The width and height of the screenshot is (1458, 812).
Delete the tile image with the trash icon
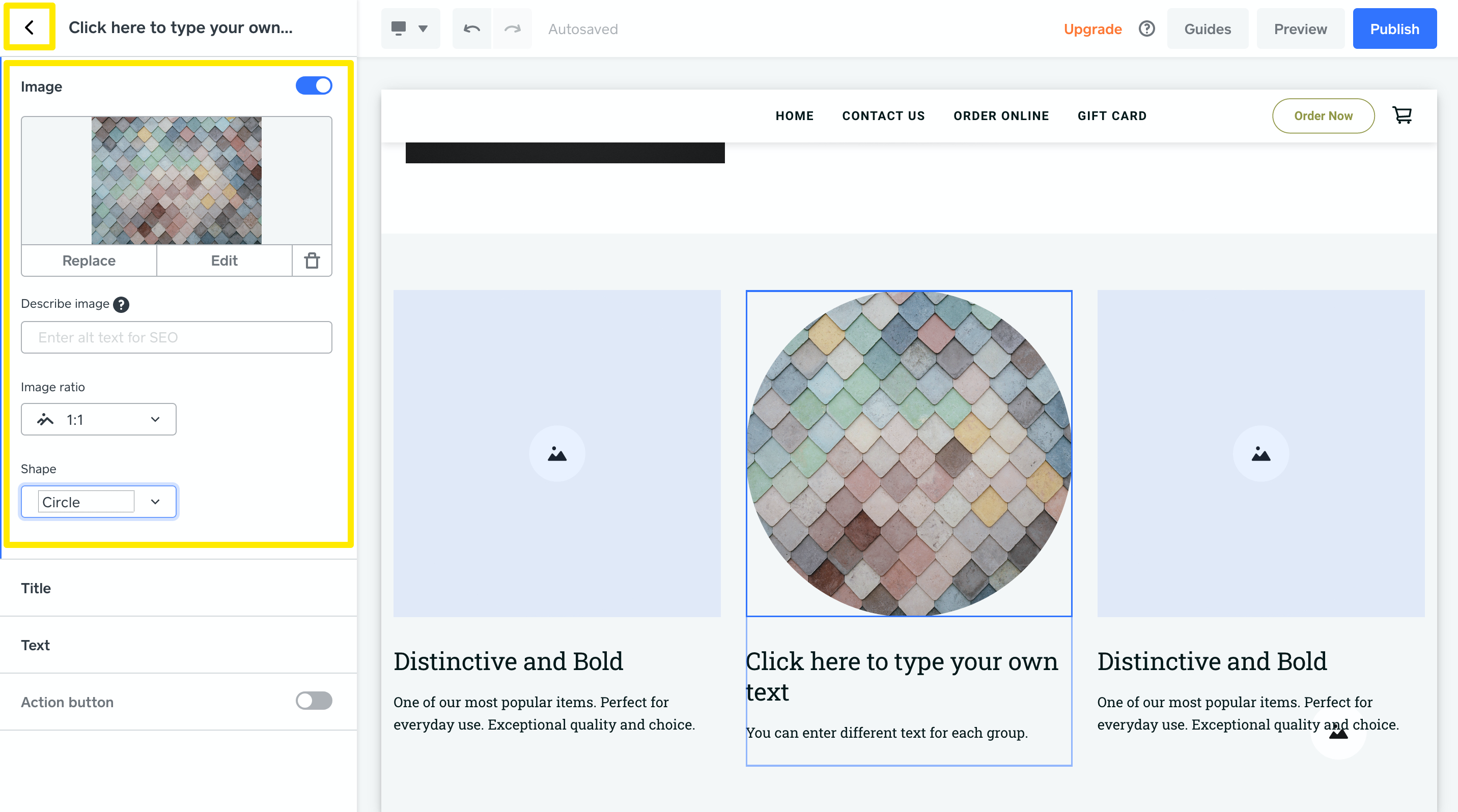tap(311, 260)
